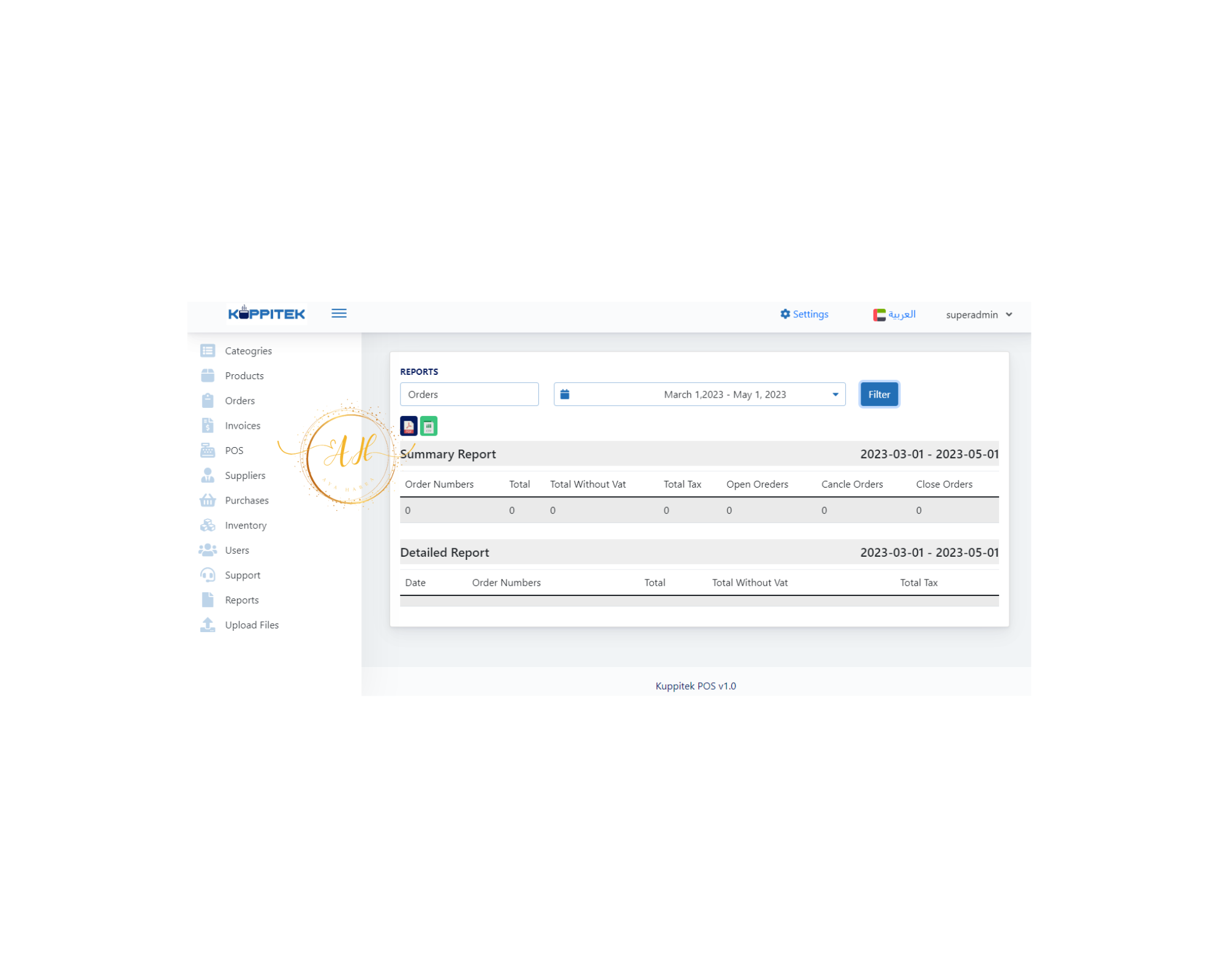
Task: Click the Users group icon
Action: pos(208,550)
